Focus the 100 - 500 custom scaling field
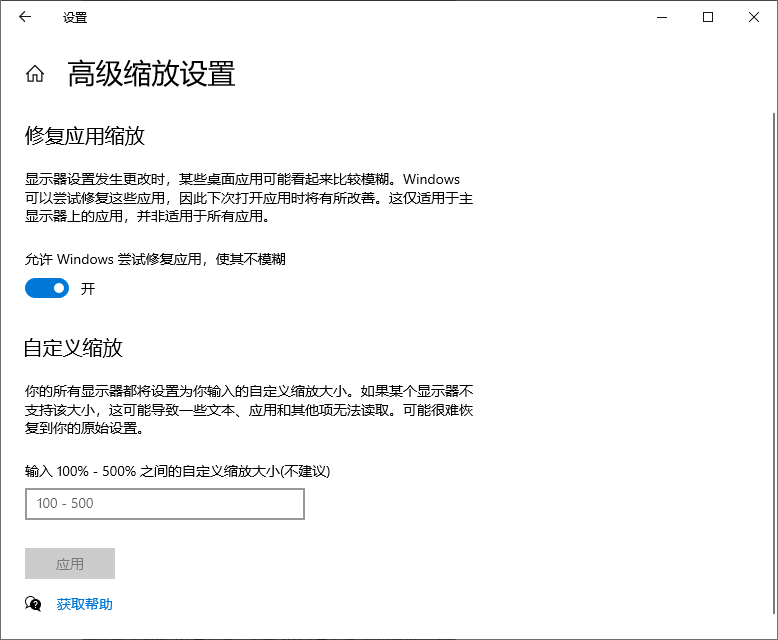778x640 pixels. [165, 504]
